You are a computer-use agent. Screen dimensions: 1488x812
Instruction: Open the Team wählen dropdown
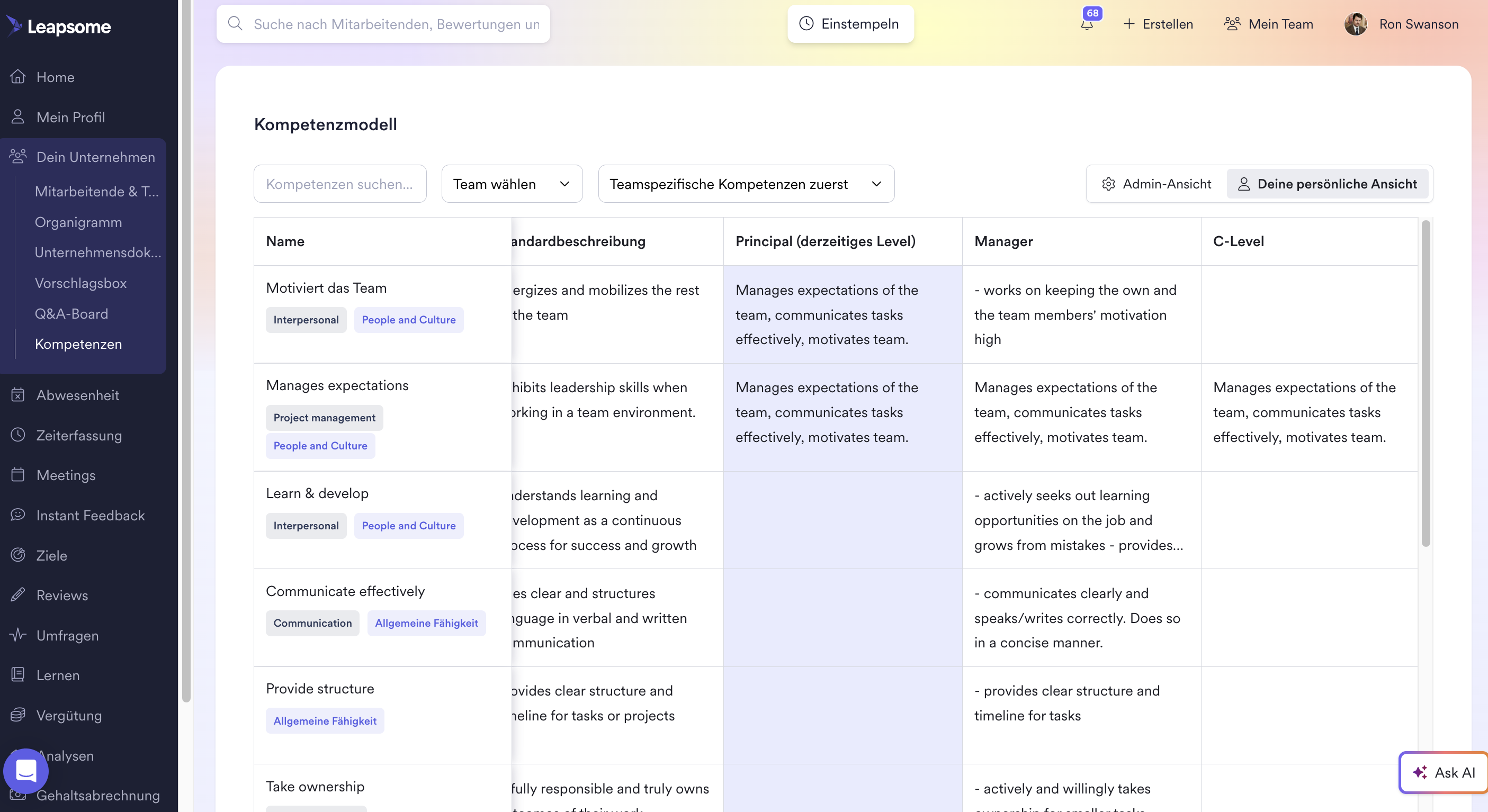tap(512, 184)
